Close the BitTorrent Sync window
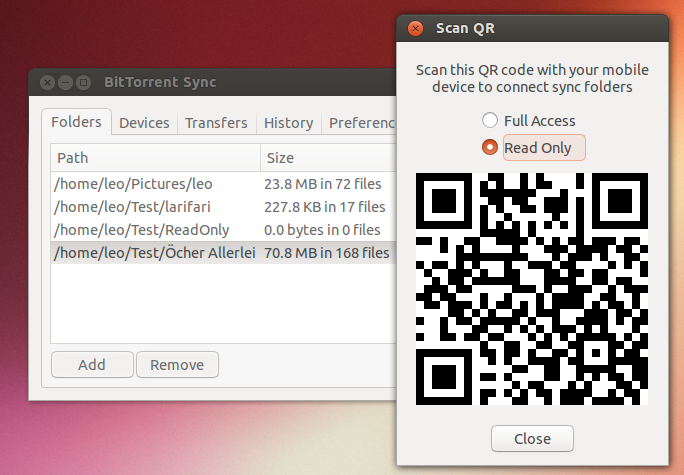Viewport: 684px width, 475px height. pyautogui.click(x=48, y=82)
